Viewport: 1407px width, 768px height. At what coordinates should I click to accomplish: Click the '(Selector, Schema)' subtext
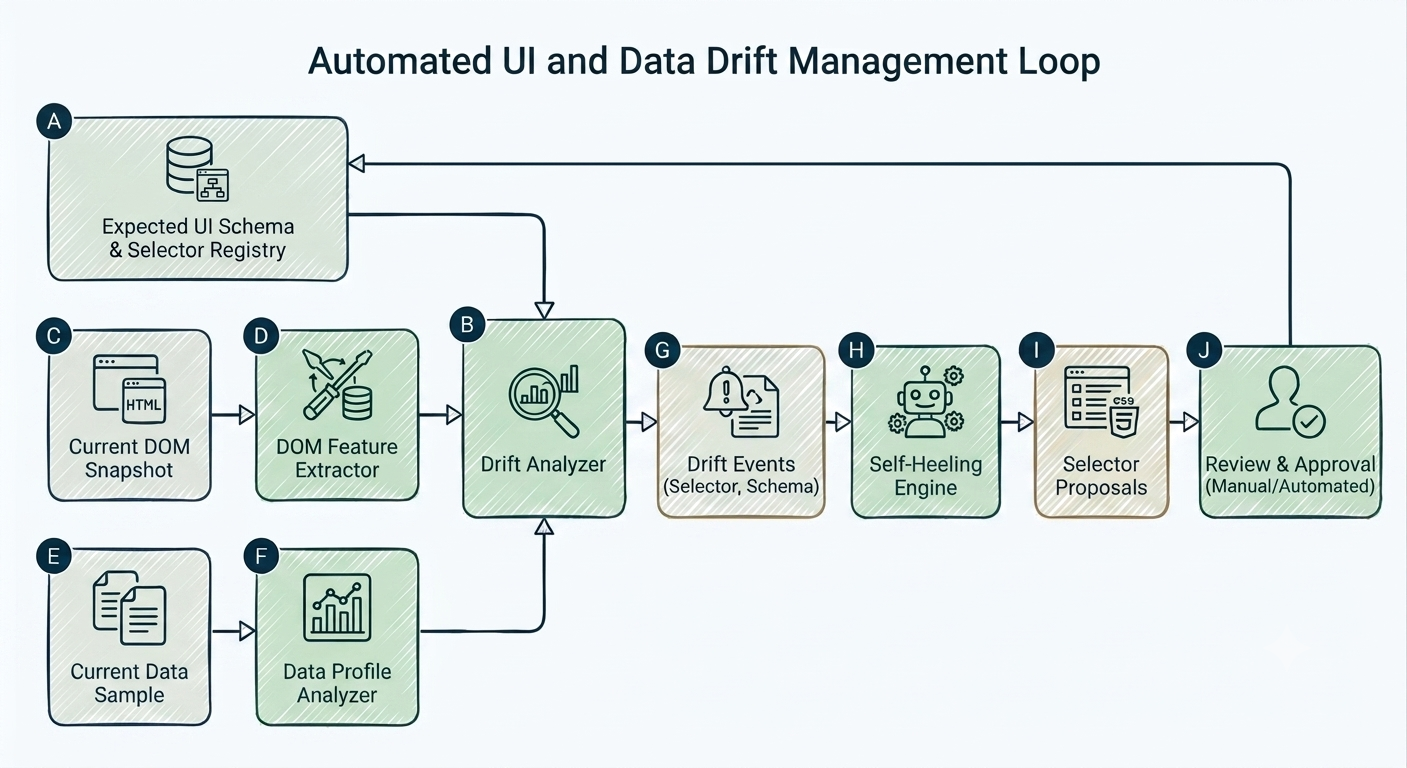click(x=741, y=487)
